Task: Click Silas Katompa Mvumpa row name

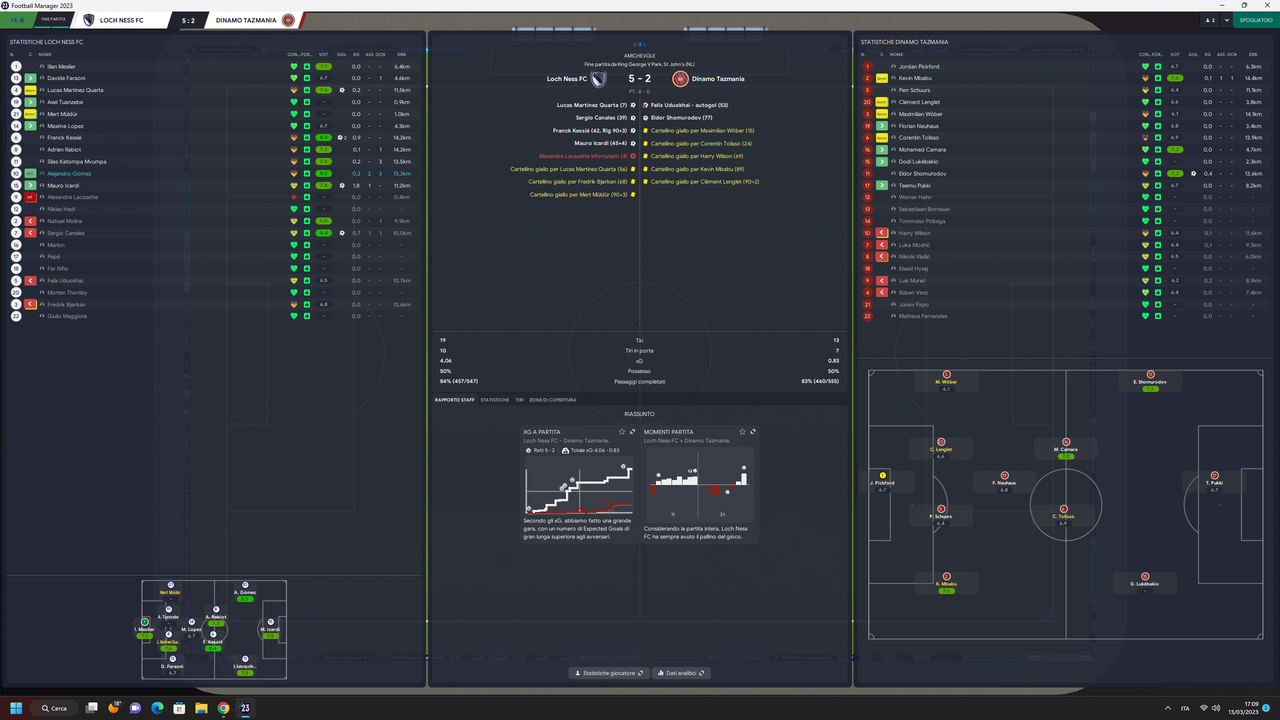Action: coord(76,161)
